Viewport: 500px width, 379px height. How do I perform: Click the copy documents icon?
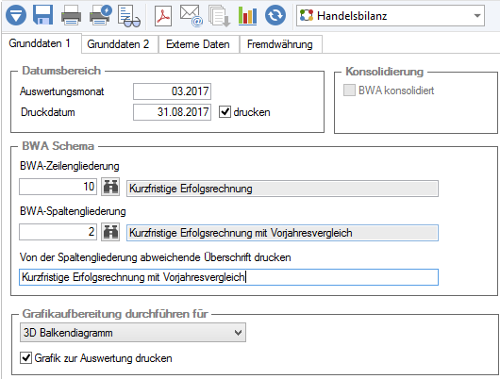tap(219, 16)
